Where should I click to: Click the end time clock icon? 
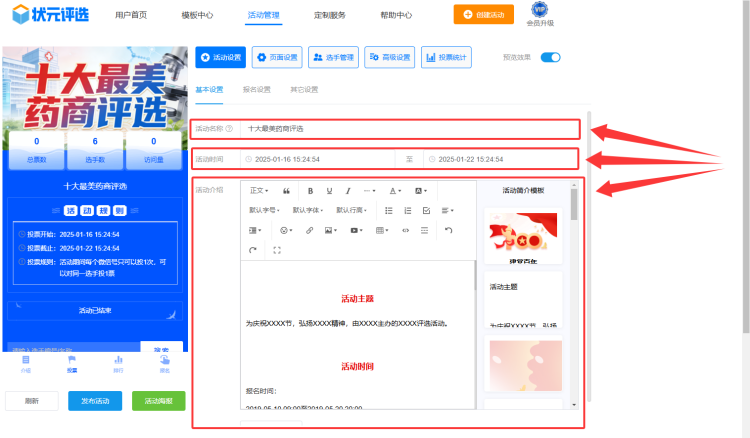(x=432, y=159)
